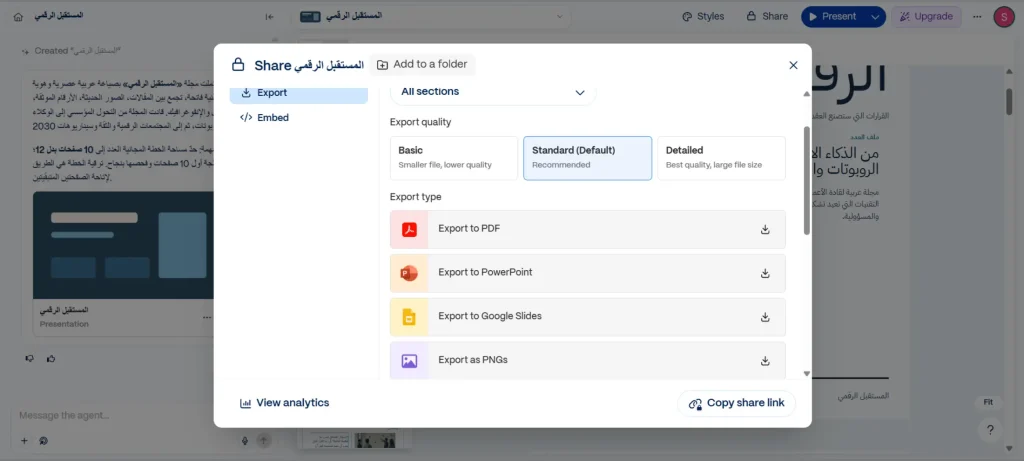Select the Export tab in the sidebar
1024x461 pixels.
[298, 93]
